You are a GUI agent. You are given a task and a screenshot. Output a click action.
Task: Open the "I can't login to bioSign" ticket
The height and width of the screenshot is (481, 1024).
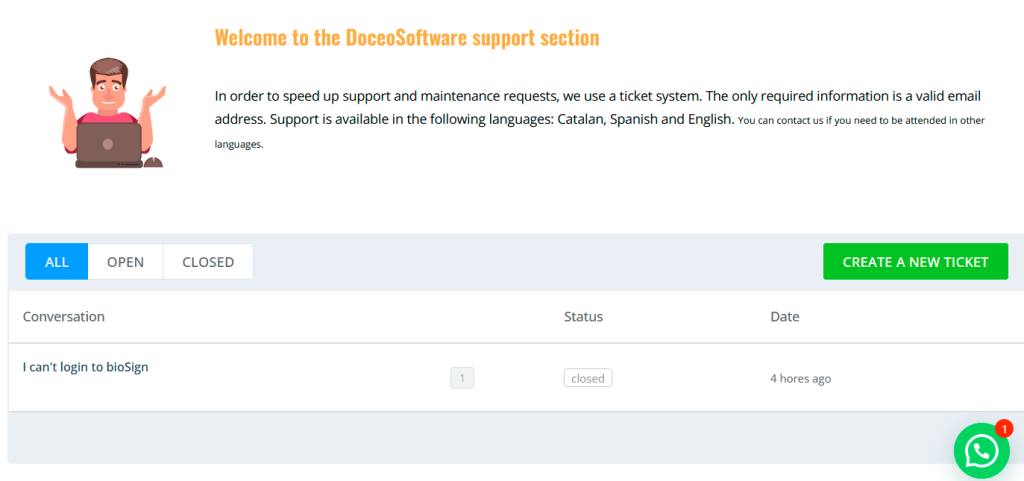(86, 367)
